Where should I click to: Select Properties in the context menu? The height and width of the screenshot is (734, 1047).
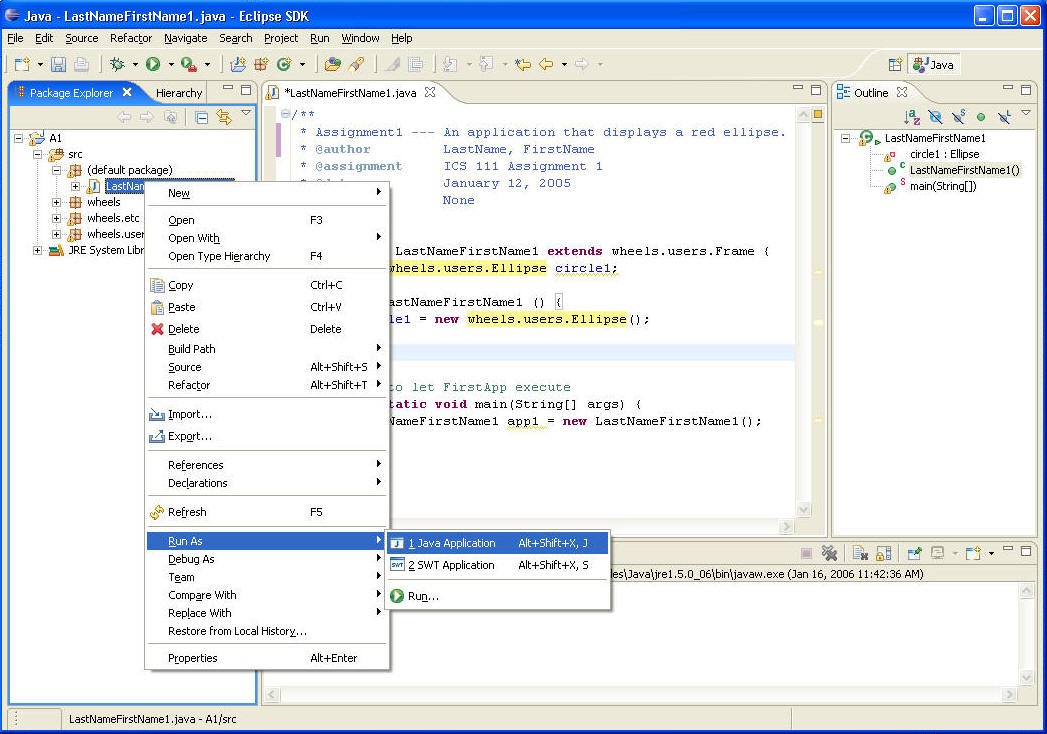pos(267,658)
